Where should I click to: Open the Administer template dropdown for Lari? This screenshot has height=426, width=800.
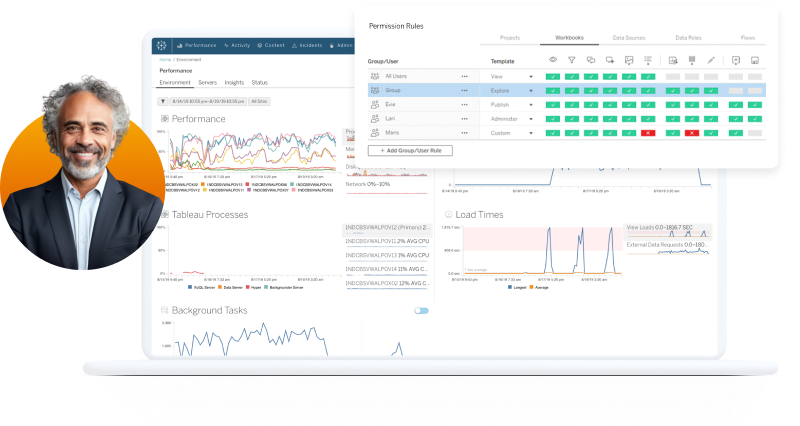(531, 118)
